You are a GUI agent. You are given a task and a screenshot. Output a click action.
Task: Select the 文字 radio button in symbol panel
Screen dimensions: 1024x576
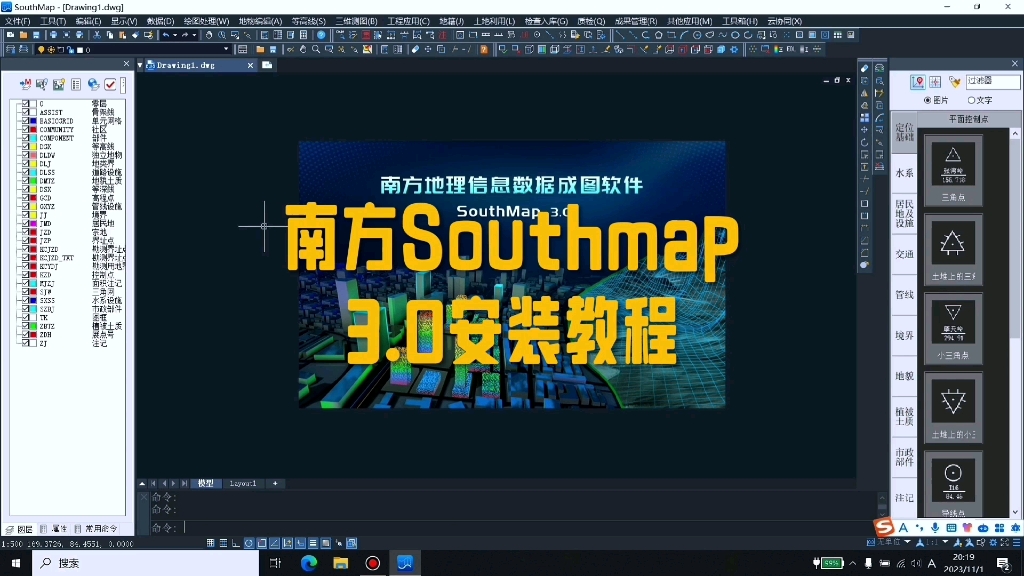972,100
